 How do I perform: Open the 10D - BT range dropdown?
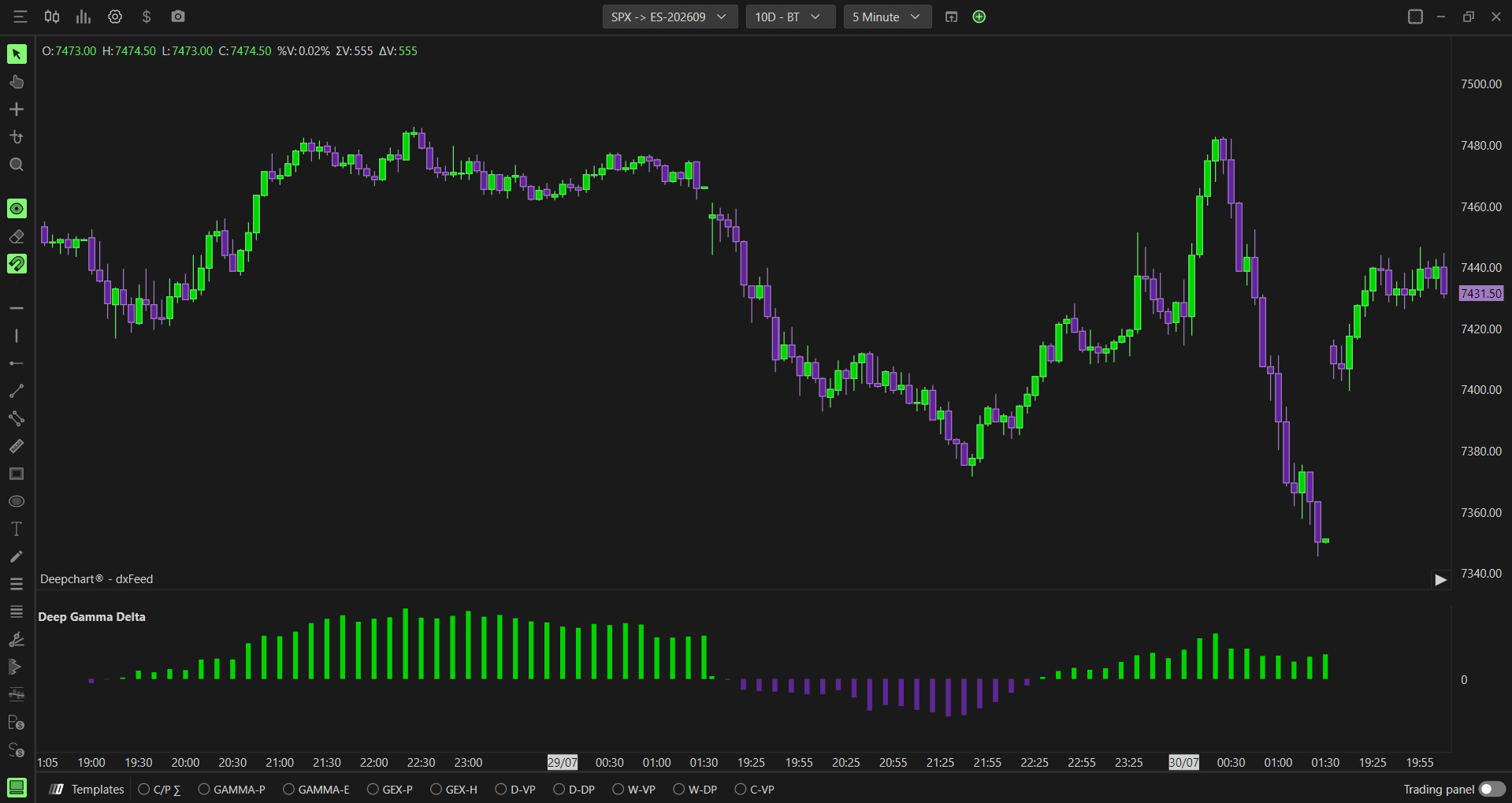[x=790, y=17]
